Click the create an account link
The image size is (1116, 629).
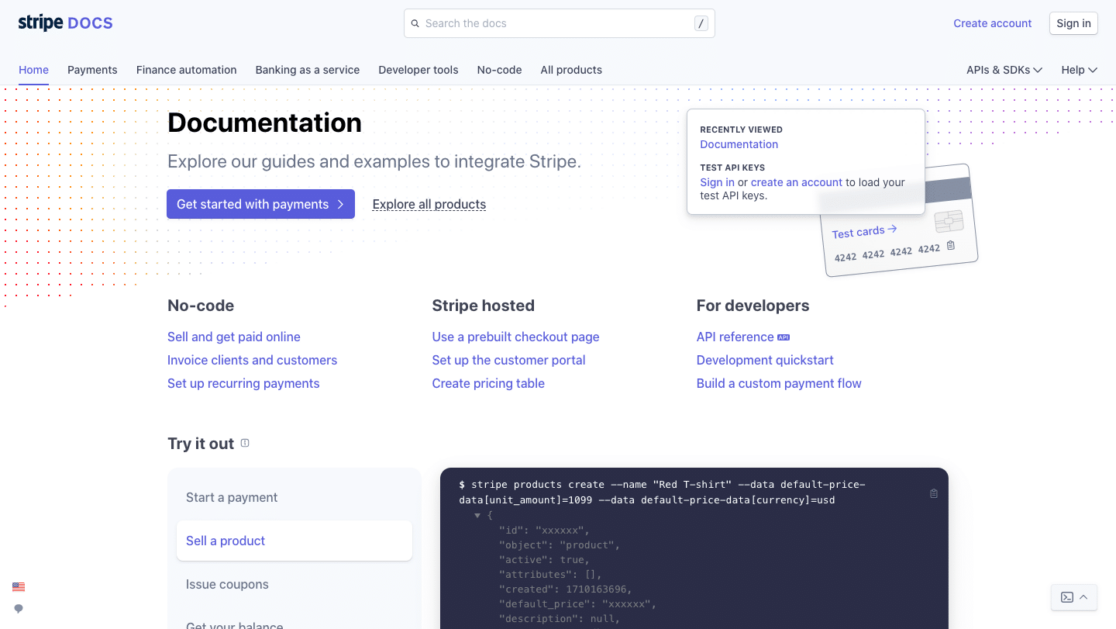(x=796, y=182)
